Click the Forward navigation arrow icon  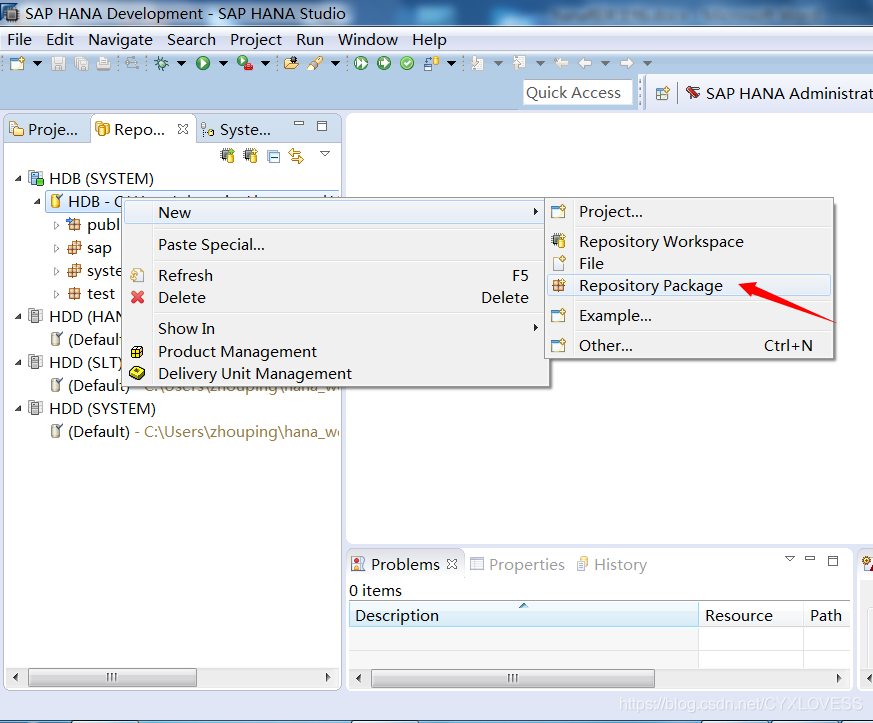point(627,63)
